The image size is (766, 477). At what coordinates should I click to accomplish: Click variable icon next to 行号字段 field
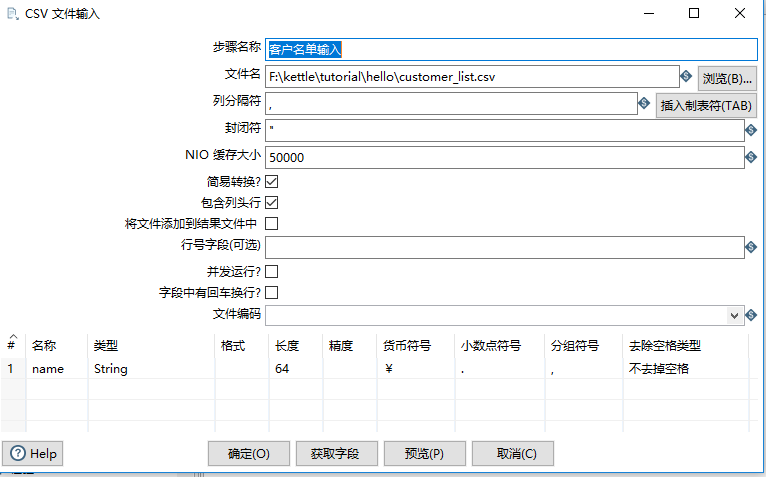[751, 247]
